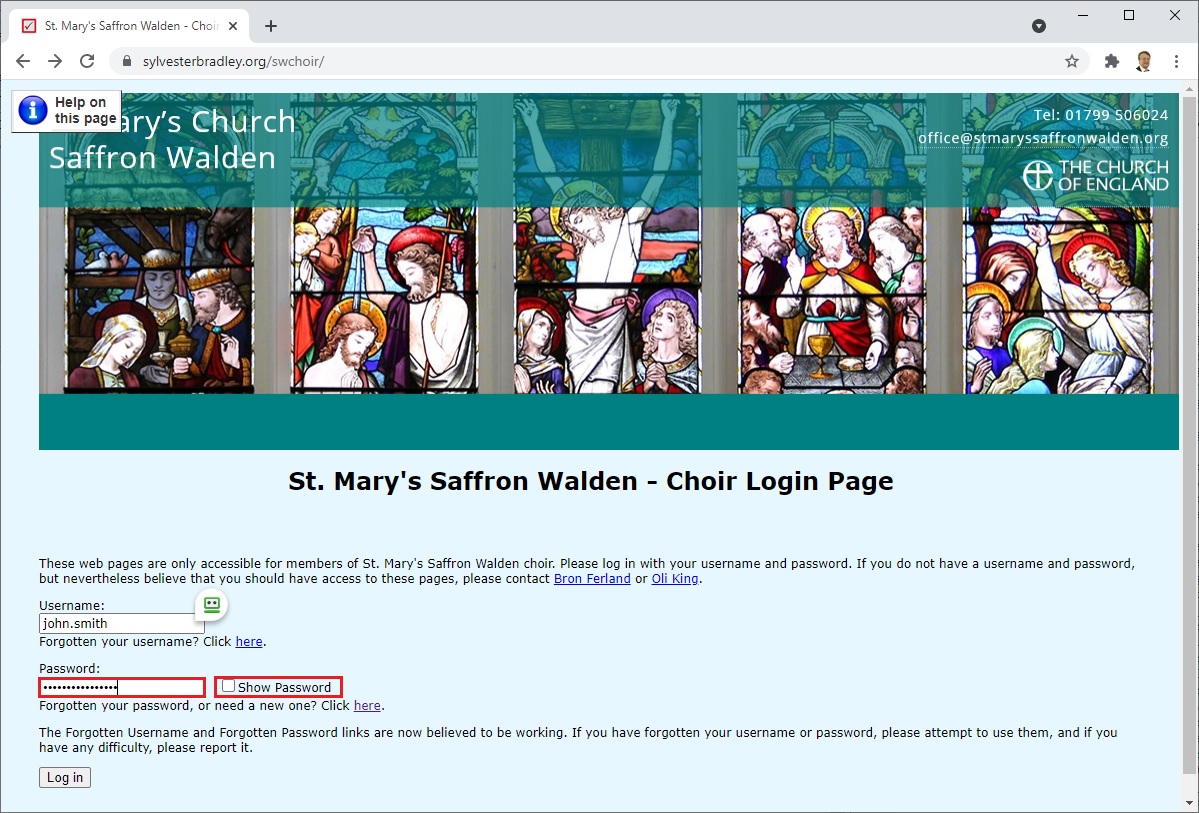Image resolution: width=1199 pixels, height=813 pixels.
Task: Click the Choir Login Page heading
Action: 590,481
